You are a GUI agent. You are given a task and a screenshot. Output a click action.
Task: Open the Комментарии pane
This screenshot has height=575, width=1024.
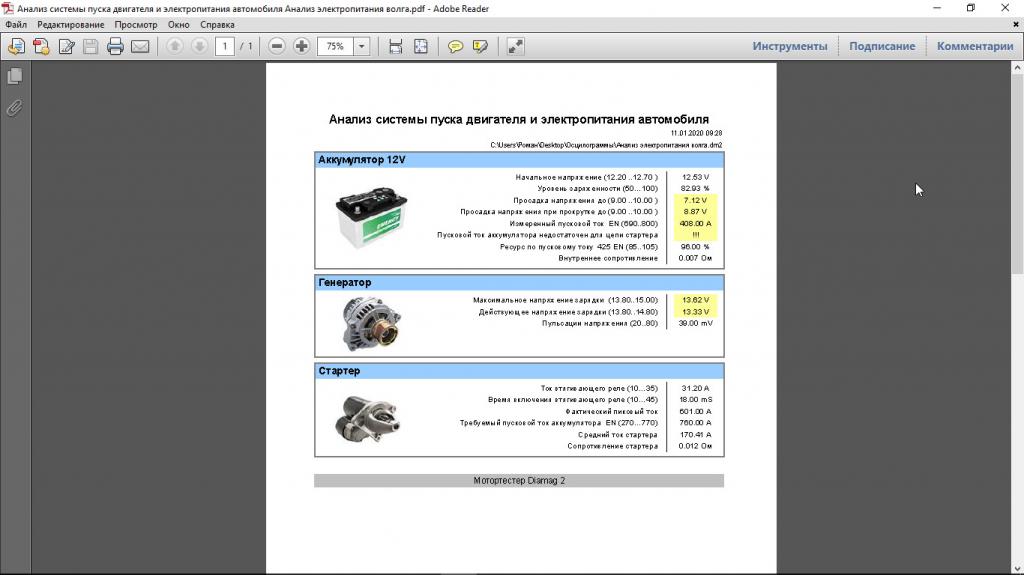(975, 46)
